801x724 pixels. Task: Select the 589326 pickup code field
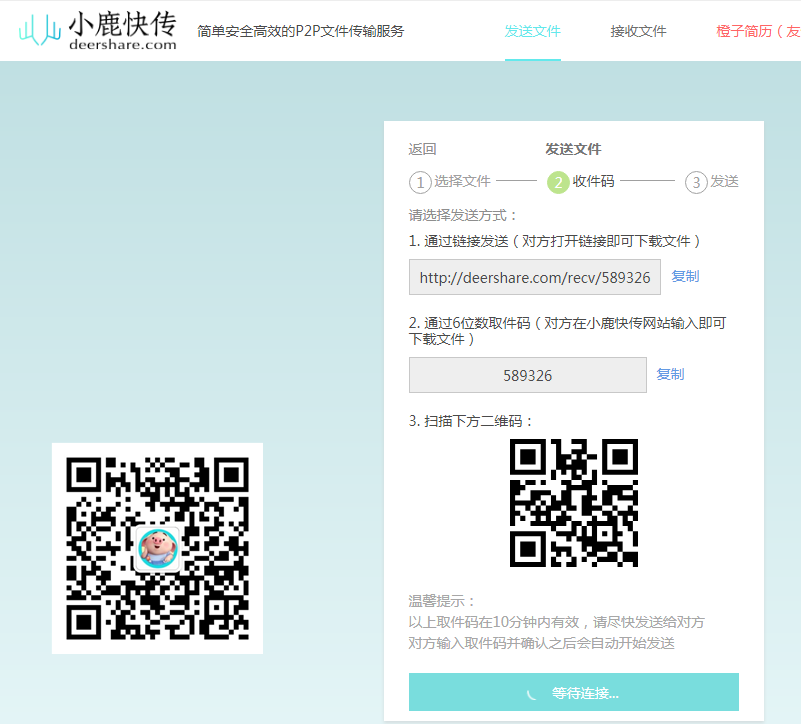pyautogui.click(x=527, y=375)
